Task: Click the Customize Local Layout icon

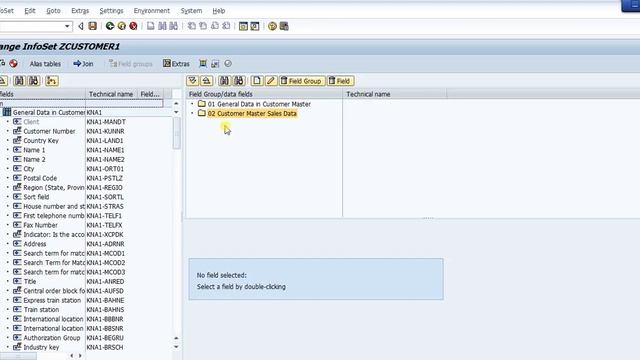Action: [x=284, y=26]
